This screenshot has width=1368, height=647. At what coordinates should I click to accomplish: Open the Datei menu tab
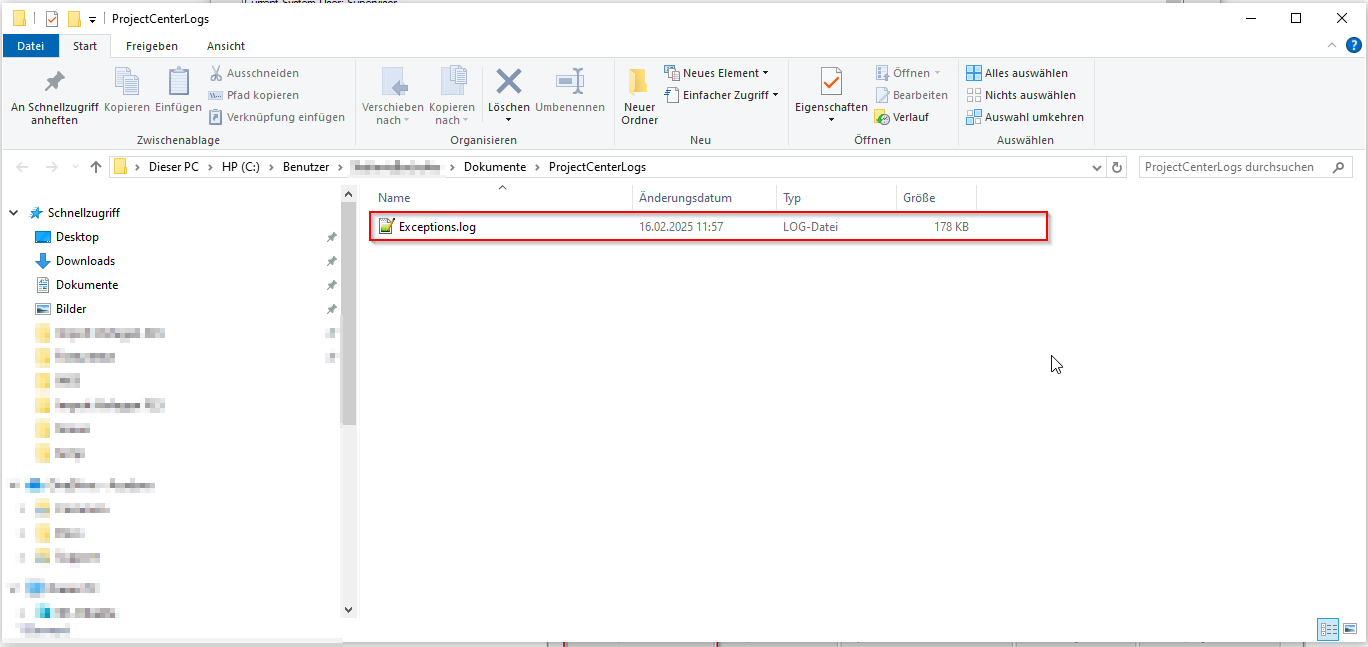click(x=31, y=46)
